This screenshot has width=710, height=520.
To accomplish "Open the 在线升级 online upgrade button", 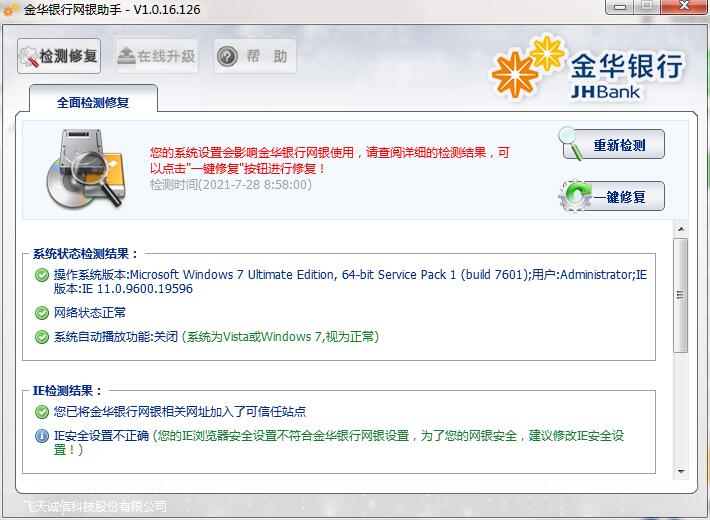I will [157, 56].
